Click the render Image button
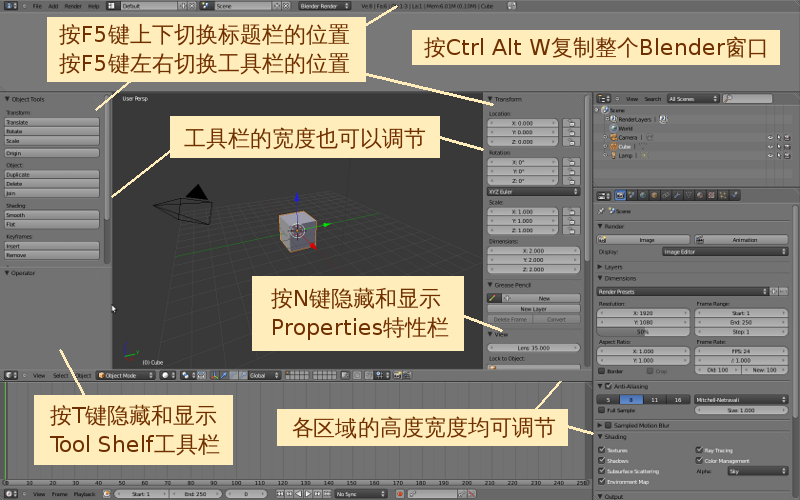Screen dimensions: 800x500 (x=643, y=239)
